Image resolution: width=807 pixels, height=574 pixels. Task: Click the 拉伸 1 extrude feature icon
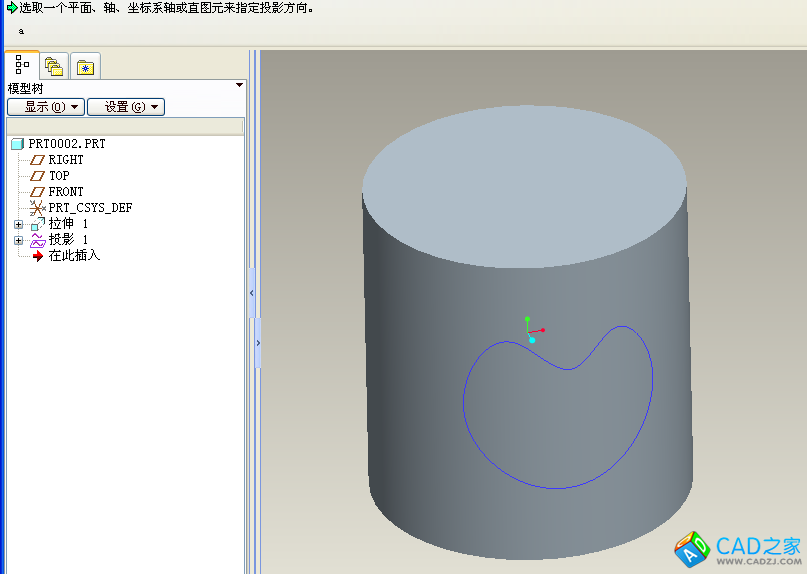tap(38, 224)
